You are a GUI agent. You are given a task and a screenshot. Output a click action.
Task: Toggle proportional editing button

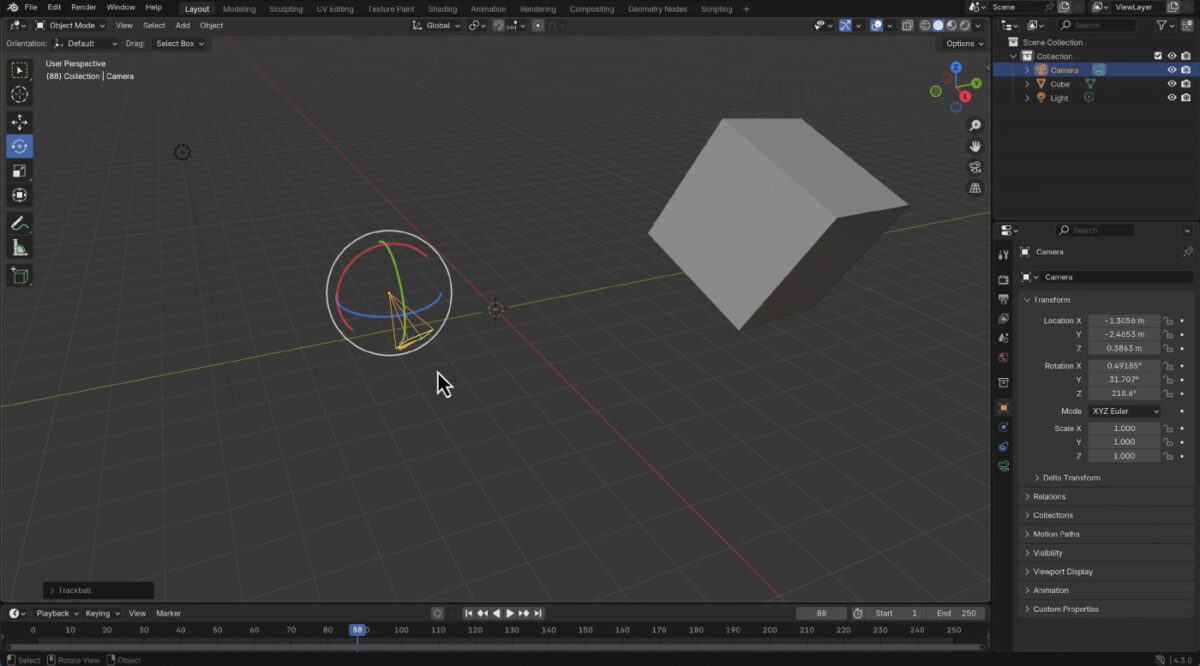point(538,25)
